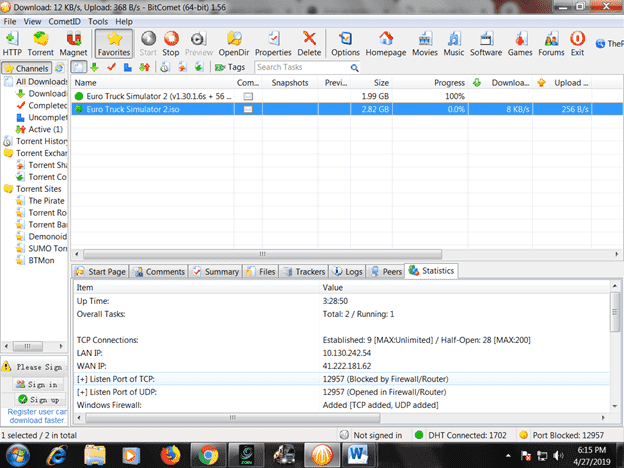The height and width of the screenshot is (468, 624).
Task: Open the download directory with OpenDir
Action: pos(234,44)
